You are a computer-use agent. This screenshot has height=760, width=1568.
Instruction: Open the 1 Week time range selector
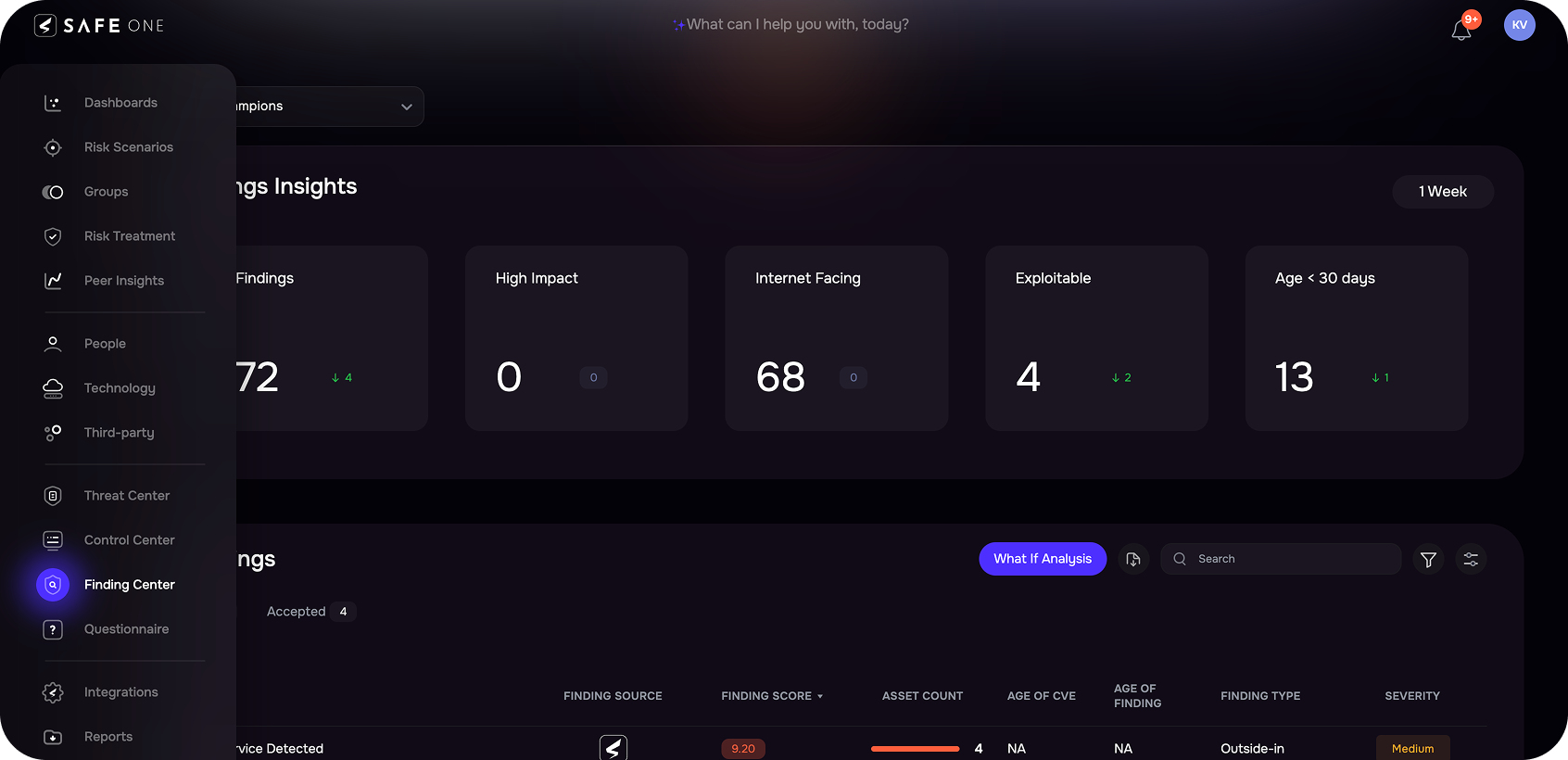coord(1442,192)
